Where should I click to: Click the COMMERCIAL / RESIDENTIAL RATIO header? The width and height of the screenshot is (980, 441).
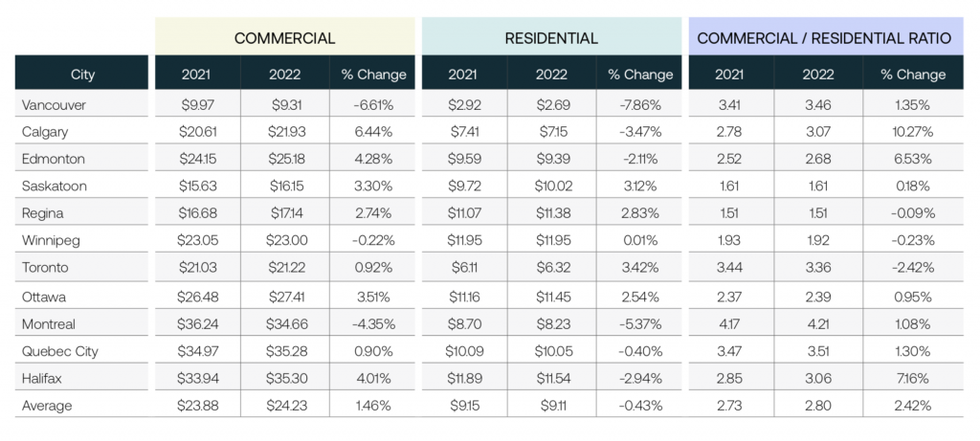click(x=820, y=38)
